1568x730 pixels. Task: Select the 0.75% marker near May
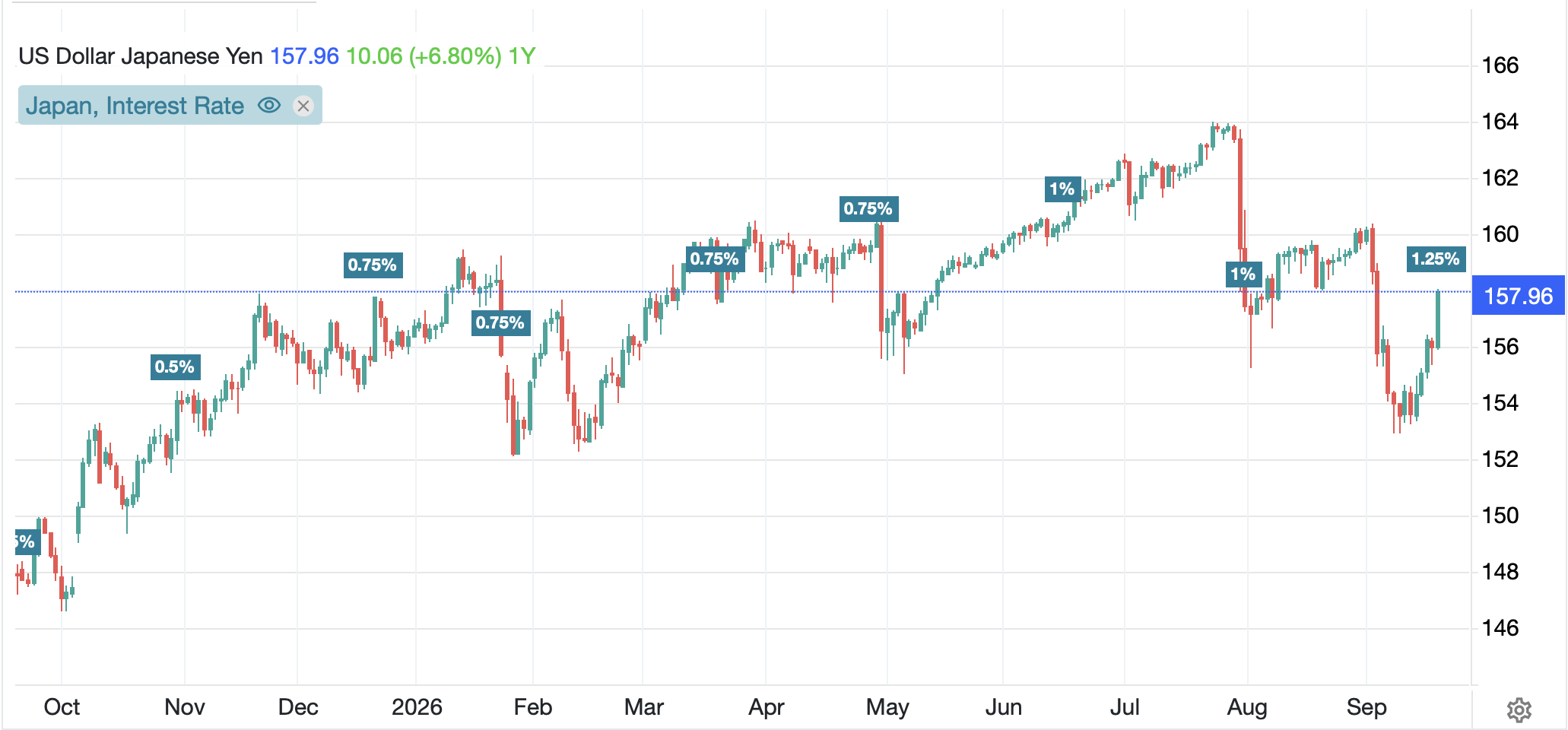click(x=868, y=208)
